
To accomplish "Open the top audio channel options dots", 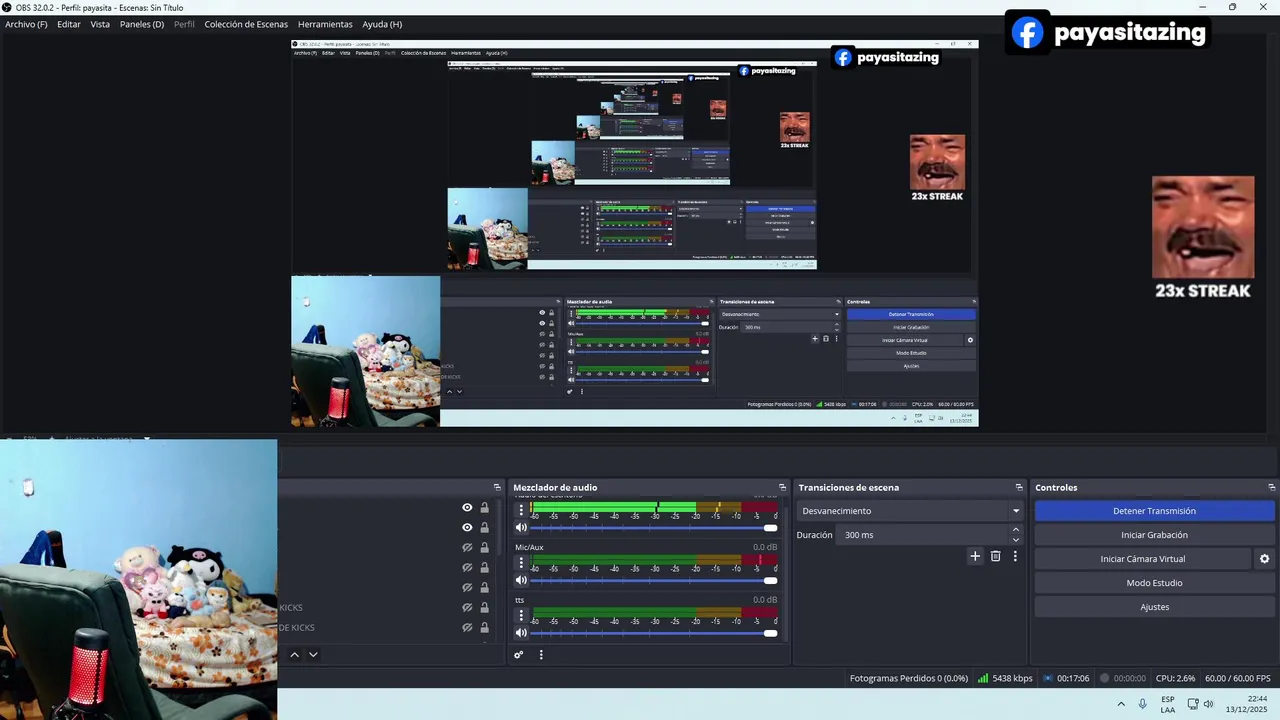I will [x=521, y=510].
